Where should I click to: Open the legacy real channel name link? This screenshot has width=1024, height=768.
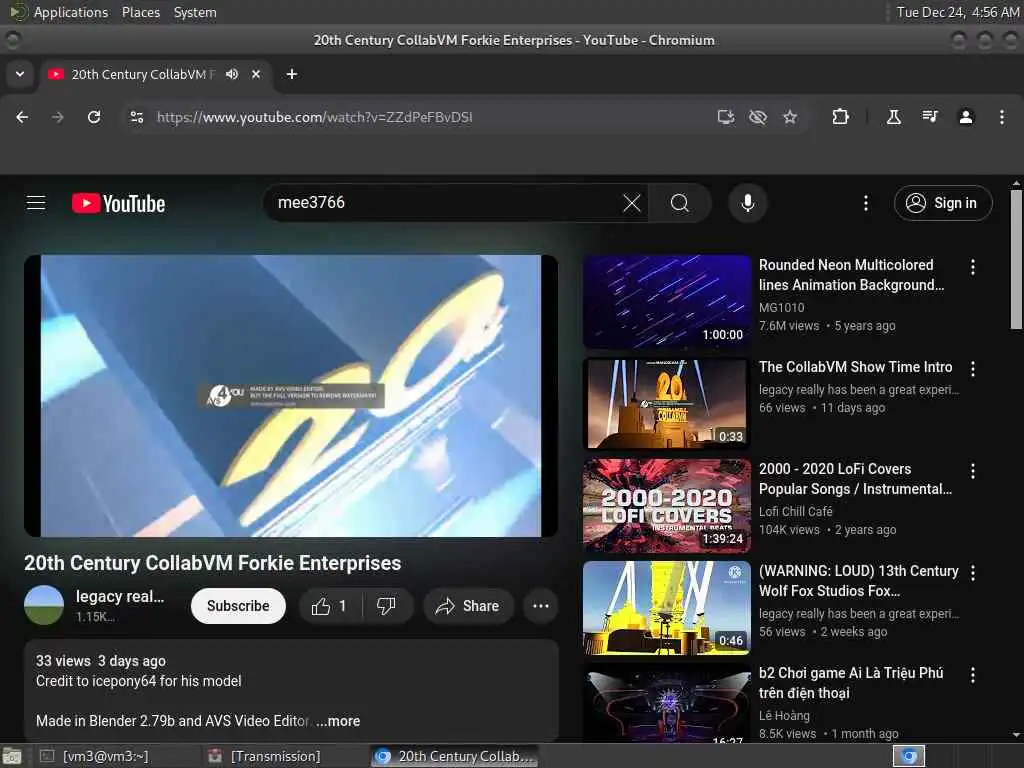120,596
